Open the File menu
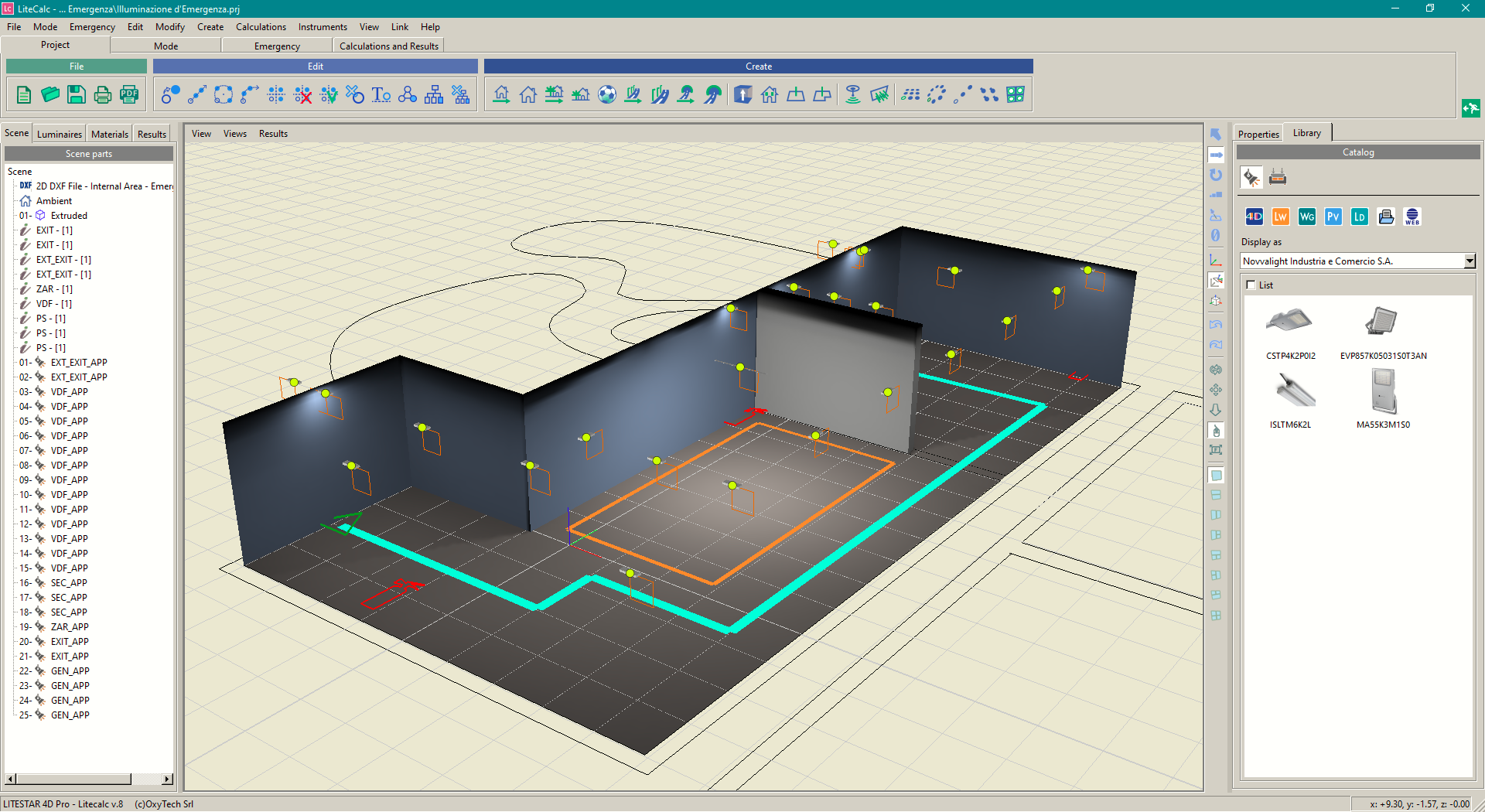 click(14, 27)
